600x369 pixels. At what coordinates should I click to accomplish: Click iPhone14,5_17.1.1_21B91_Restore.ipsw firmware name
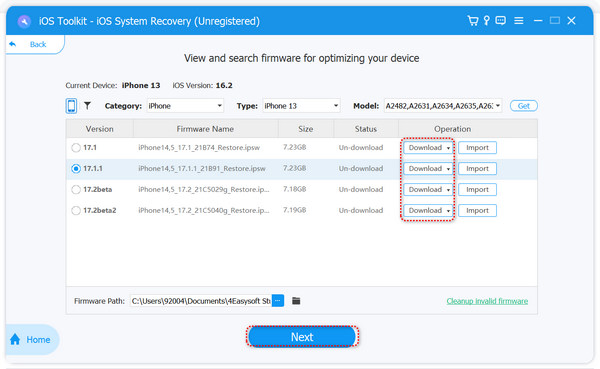click(202, 168)
